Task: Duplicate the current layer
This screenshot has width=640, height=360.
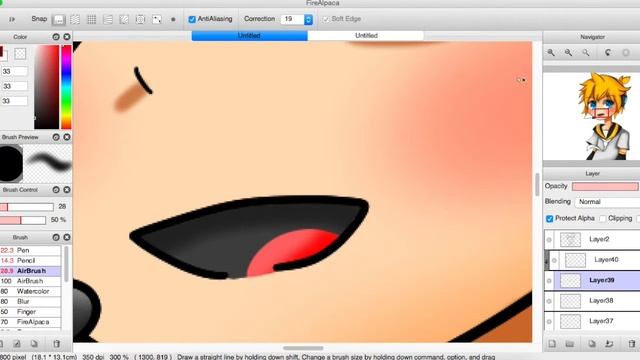Action: pos(592,344)
